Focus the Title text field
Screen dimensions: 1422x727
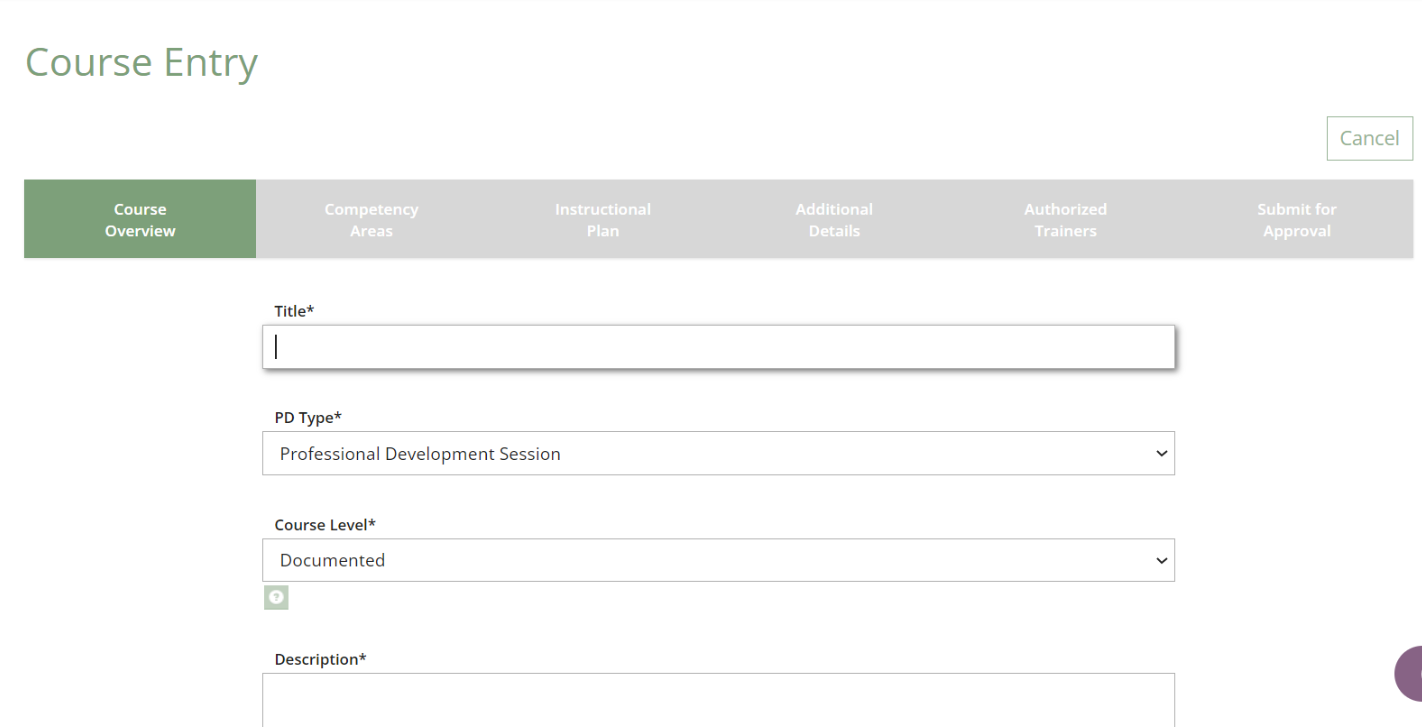pos(718,347)
